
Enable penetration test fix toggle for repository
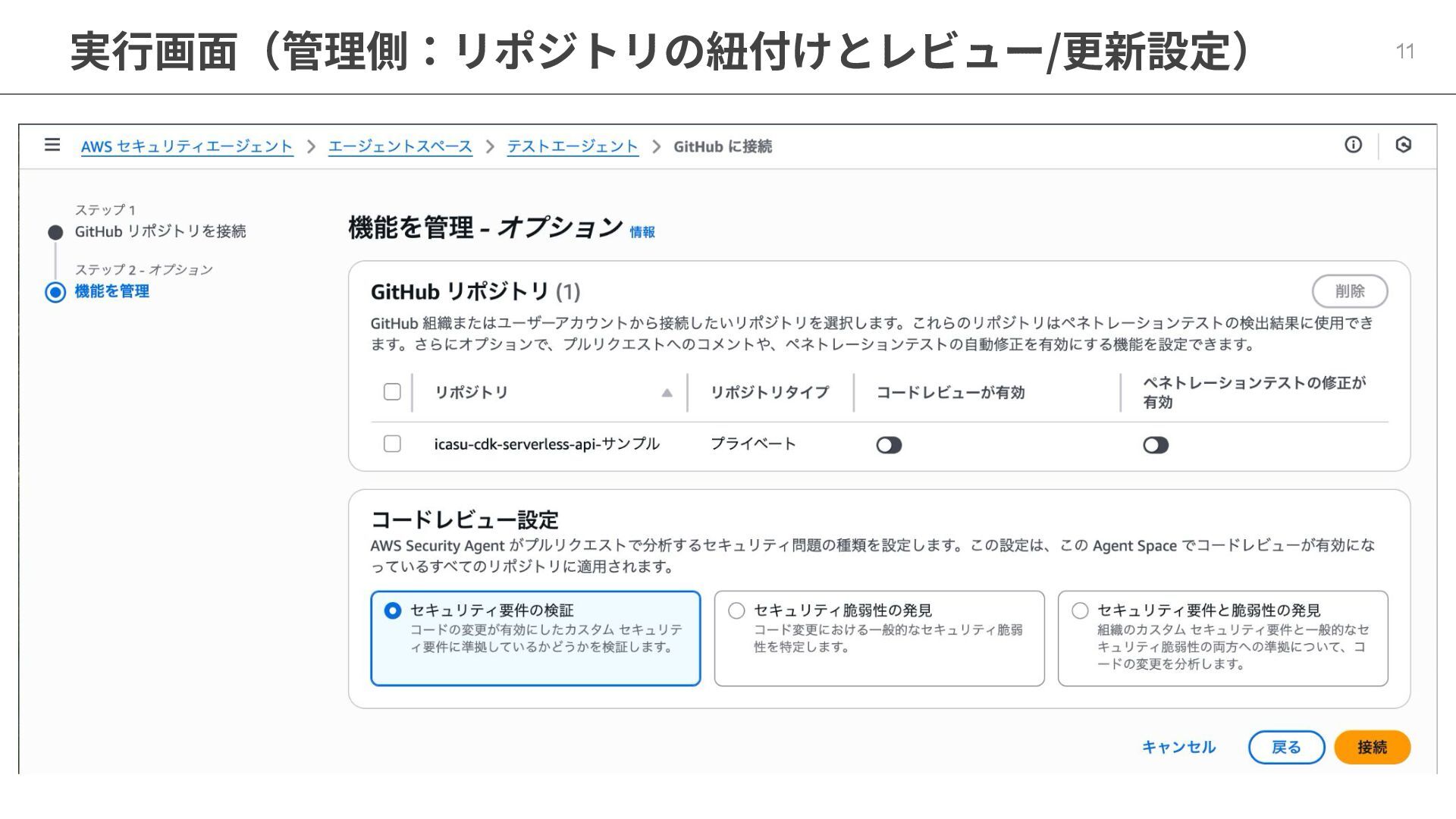1155,445
